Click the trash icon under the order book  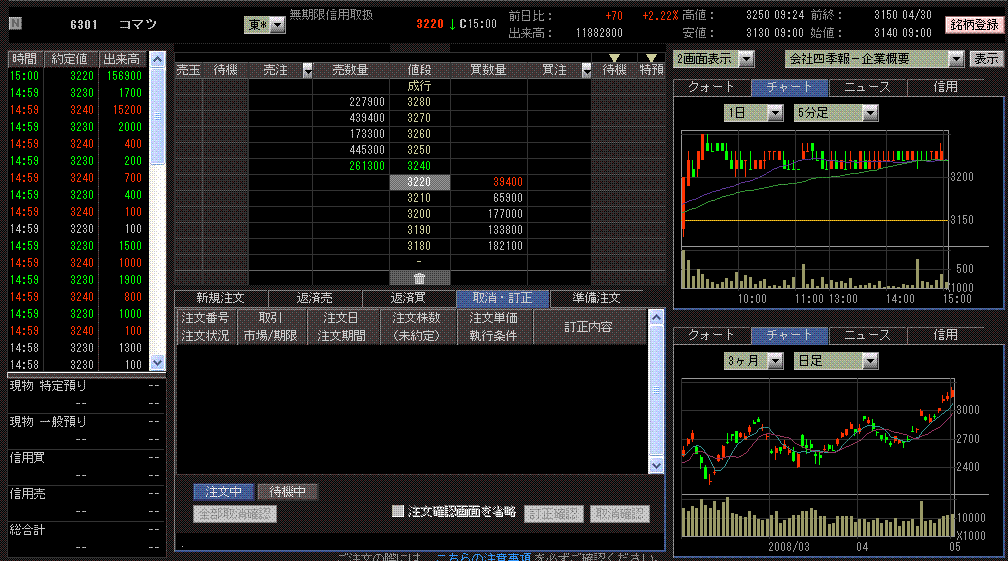[419, 278]
